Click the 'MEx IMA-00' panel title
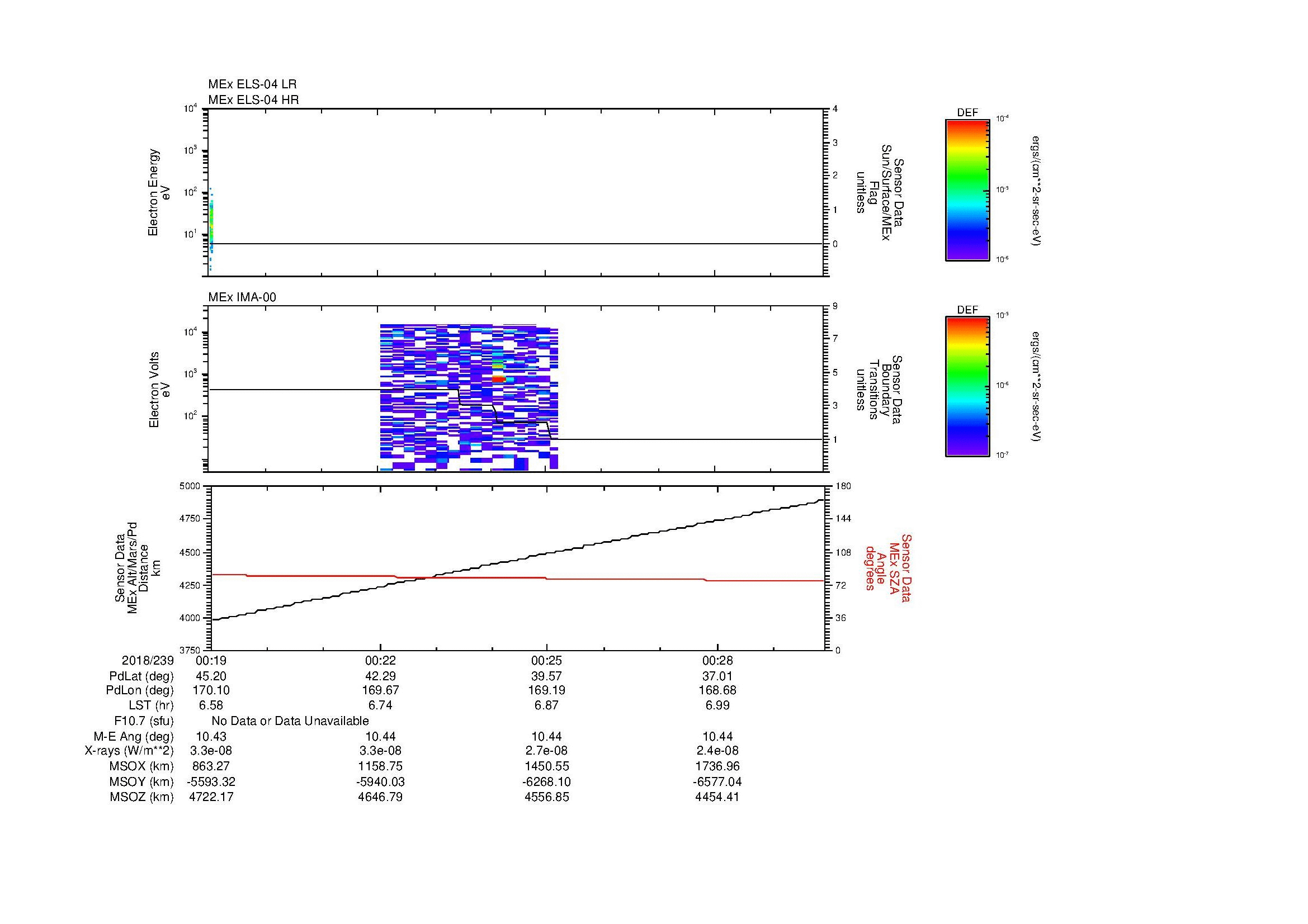The image size is (1308, 924). pyautogui.click(x=242, y=297)
